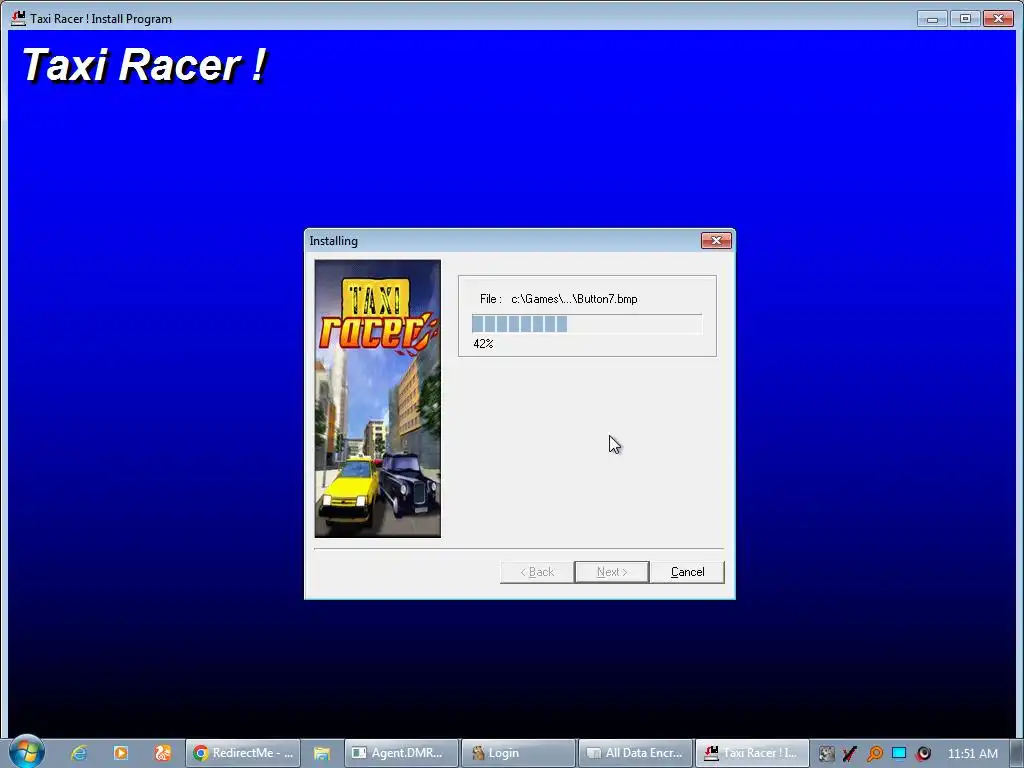Launch Internet Explorer from the taskbar

[79, 753]
